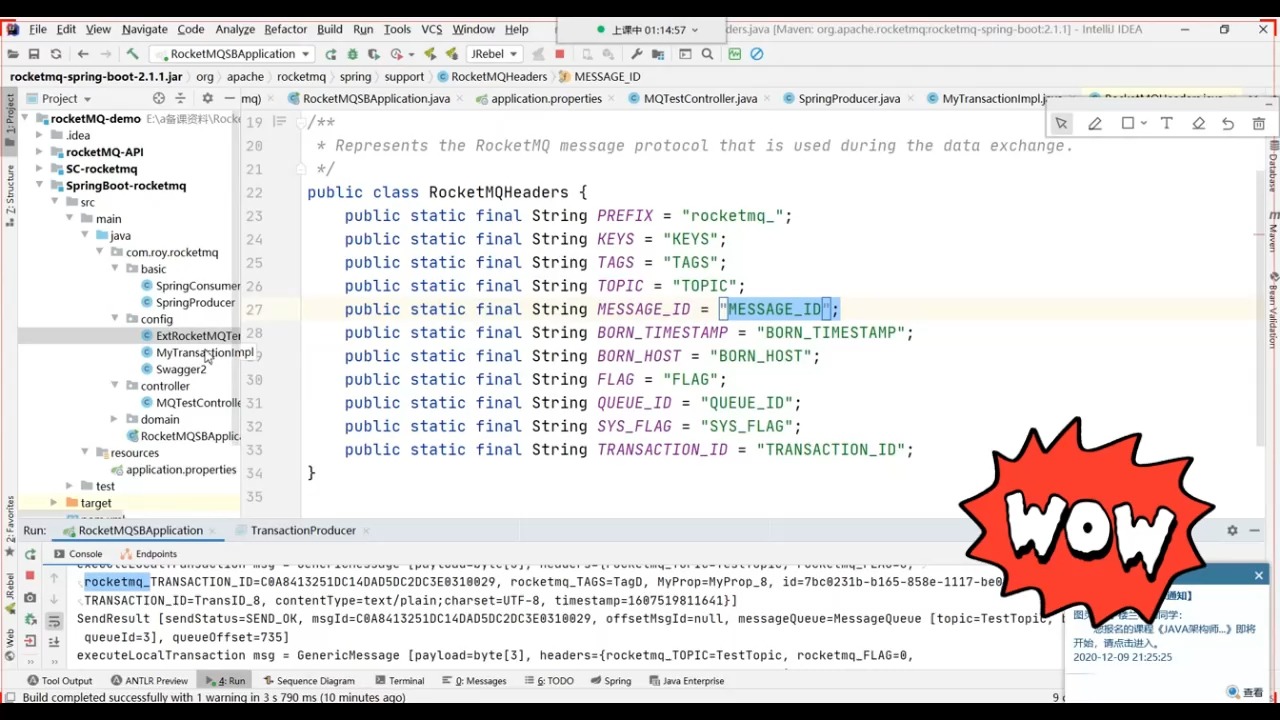The image size is (1280, 720).
Task: Stop the running process from the main toolbar
Action: coord(560,54)
